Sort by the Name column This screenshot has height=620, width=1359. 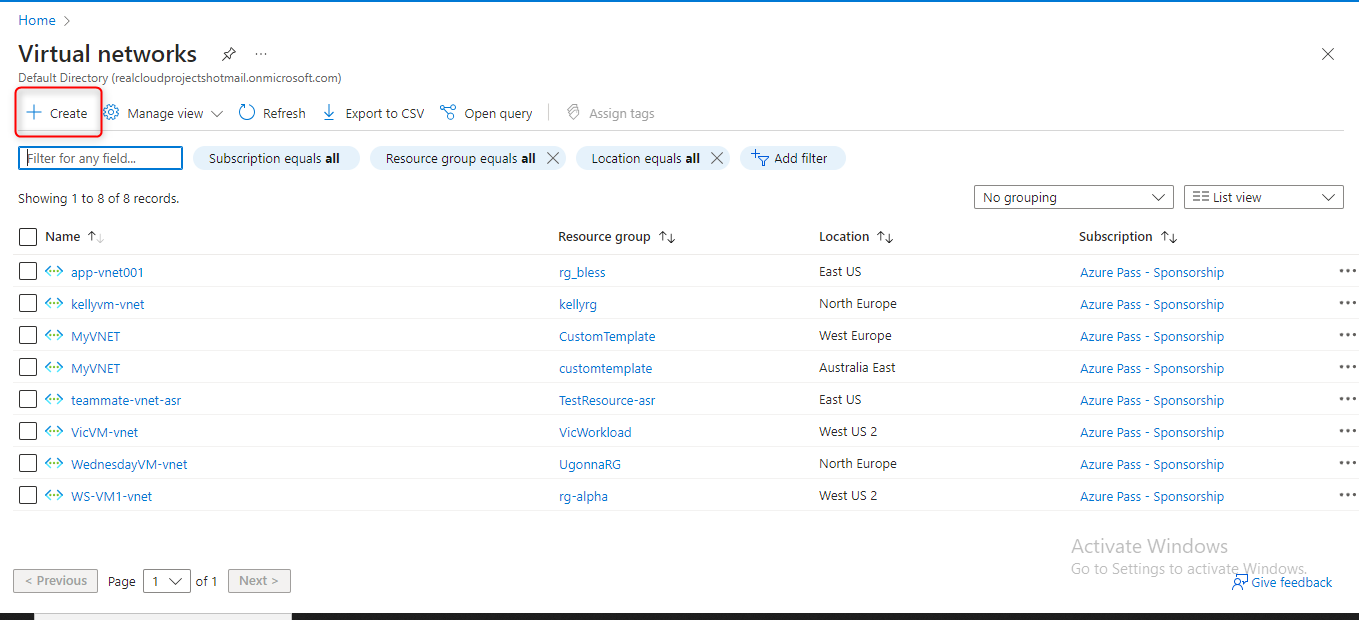pos(75,237)
